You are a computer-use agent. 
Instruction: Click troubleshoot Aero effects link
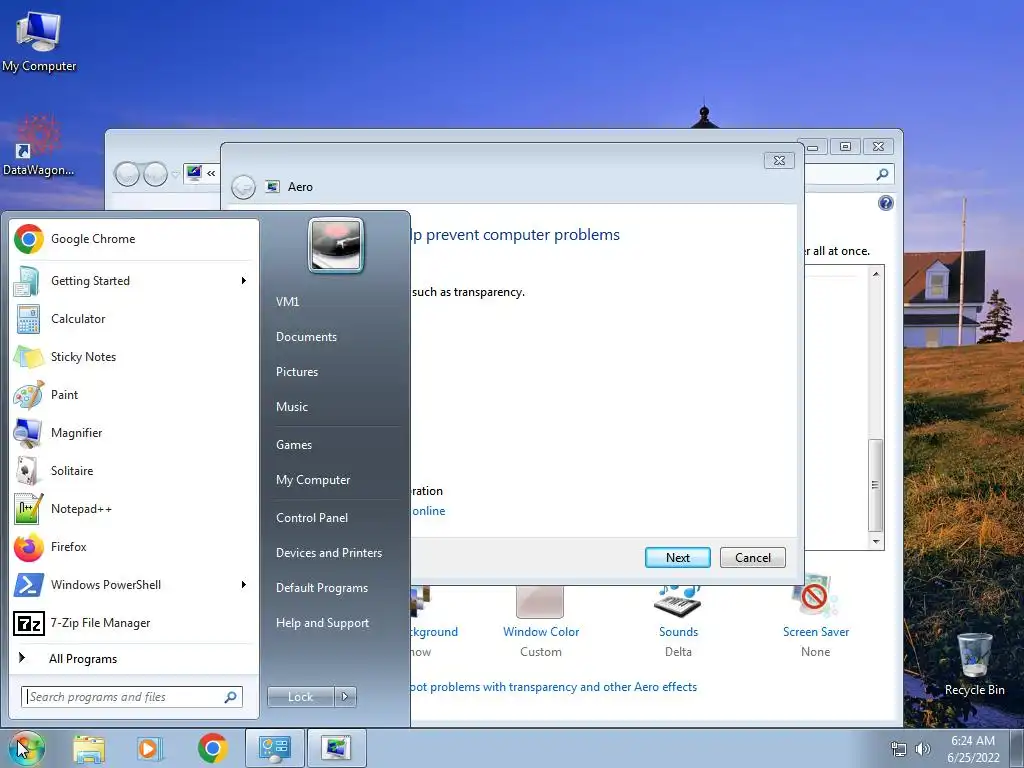click(554, 687)
